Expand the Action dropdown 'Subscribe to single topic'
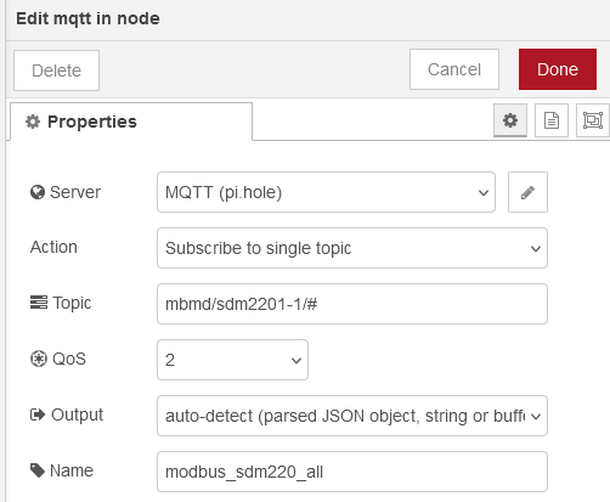Screen dimensions: 610x502 point(352,248)
